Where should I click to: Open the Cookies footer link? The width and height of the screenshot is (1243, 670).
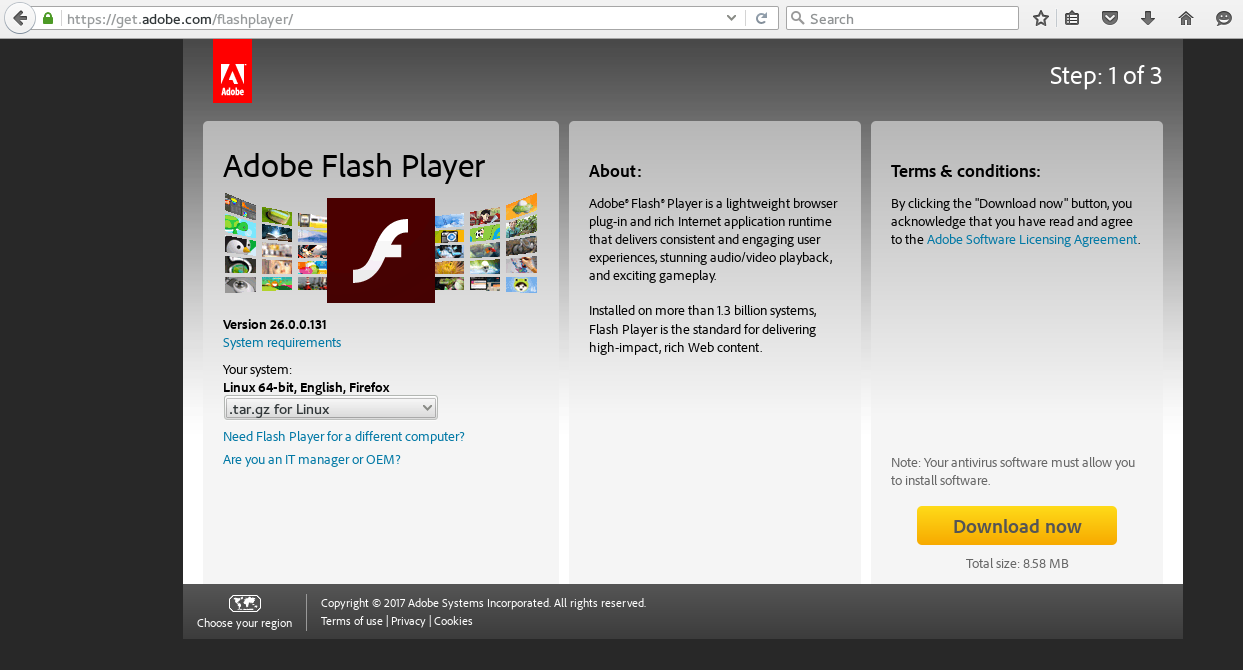[453, 621]
